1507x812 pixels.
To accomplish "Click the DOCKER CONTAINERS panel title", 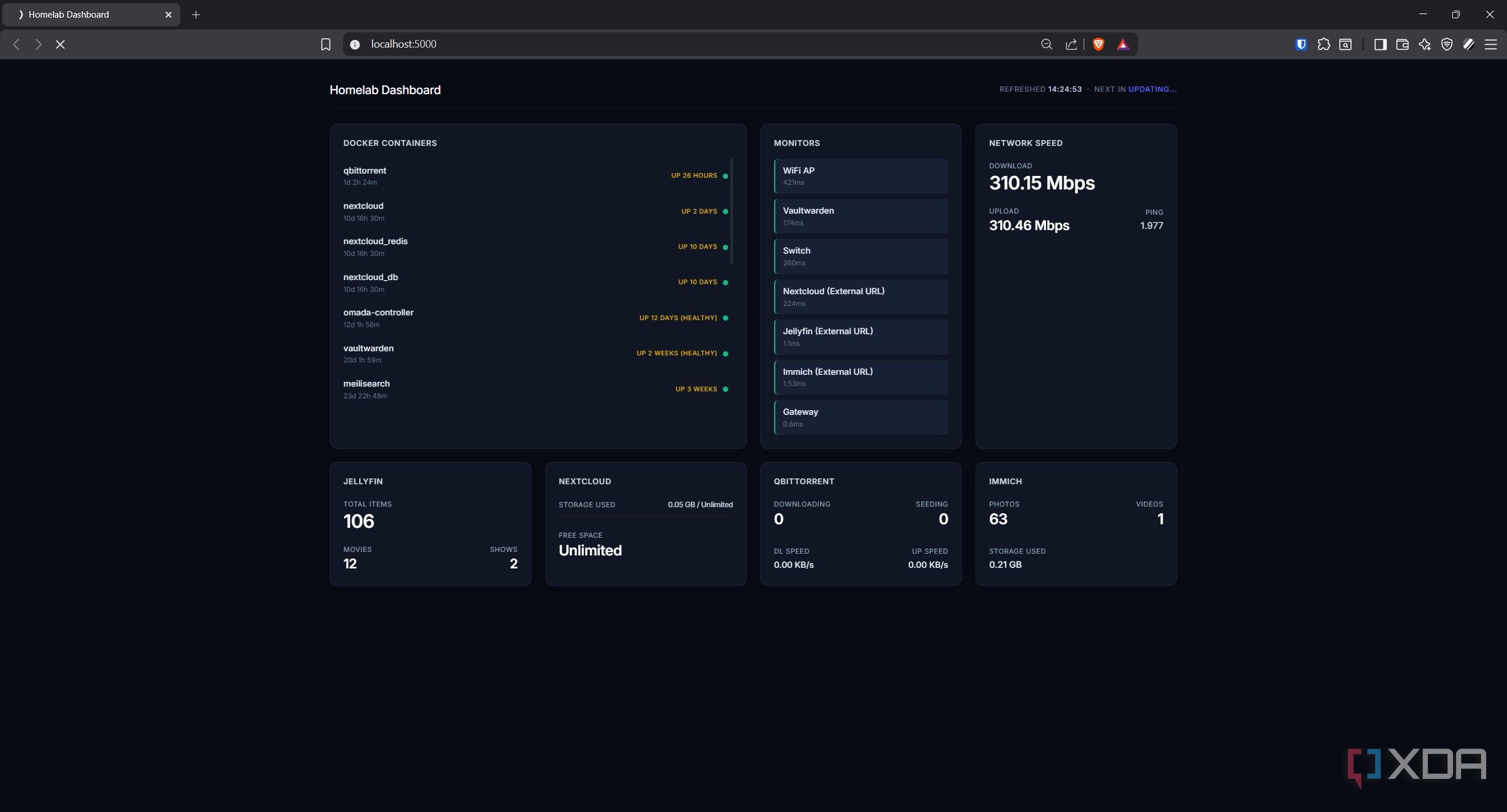I will click(390, 143).
